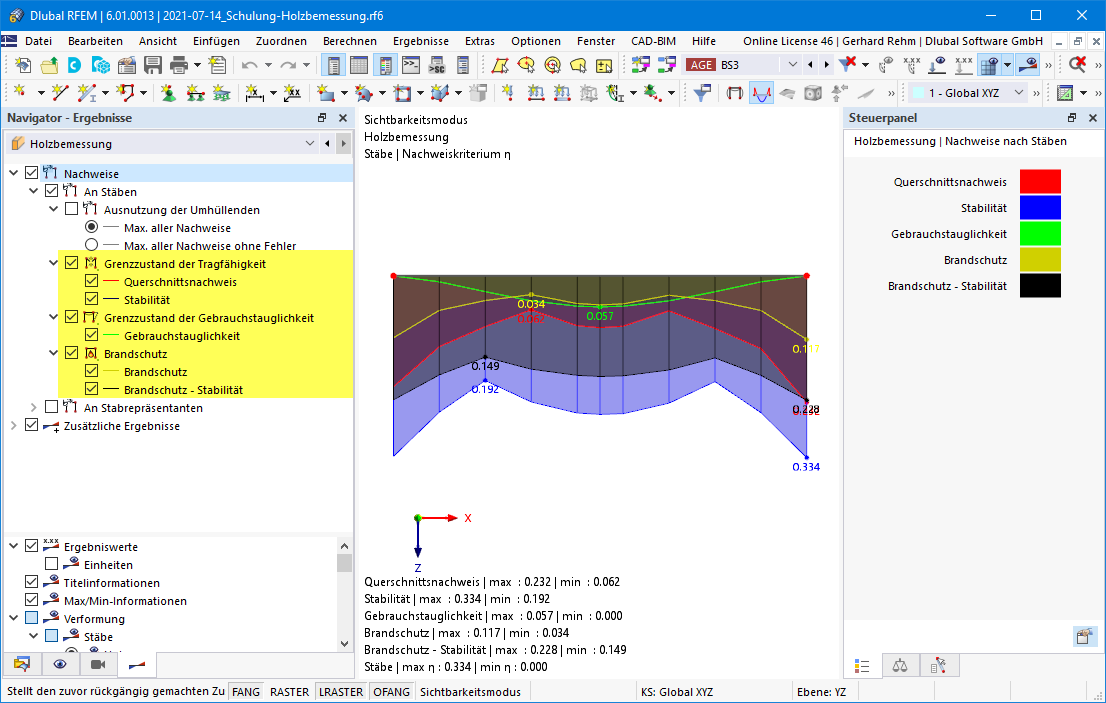Screen dimensions: 1106x703
Task: Click the new rectangular surface icon
Action: pyautogui.click(x=325, y=93)
